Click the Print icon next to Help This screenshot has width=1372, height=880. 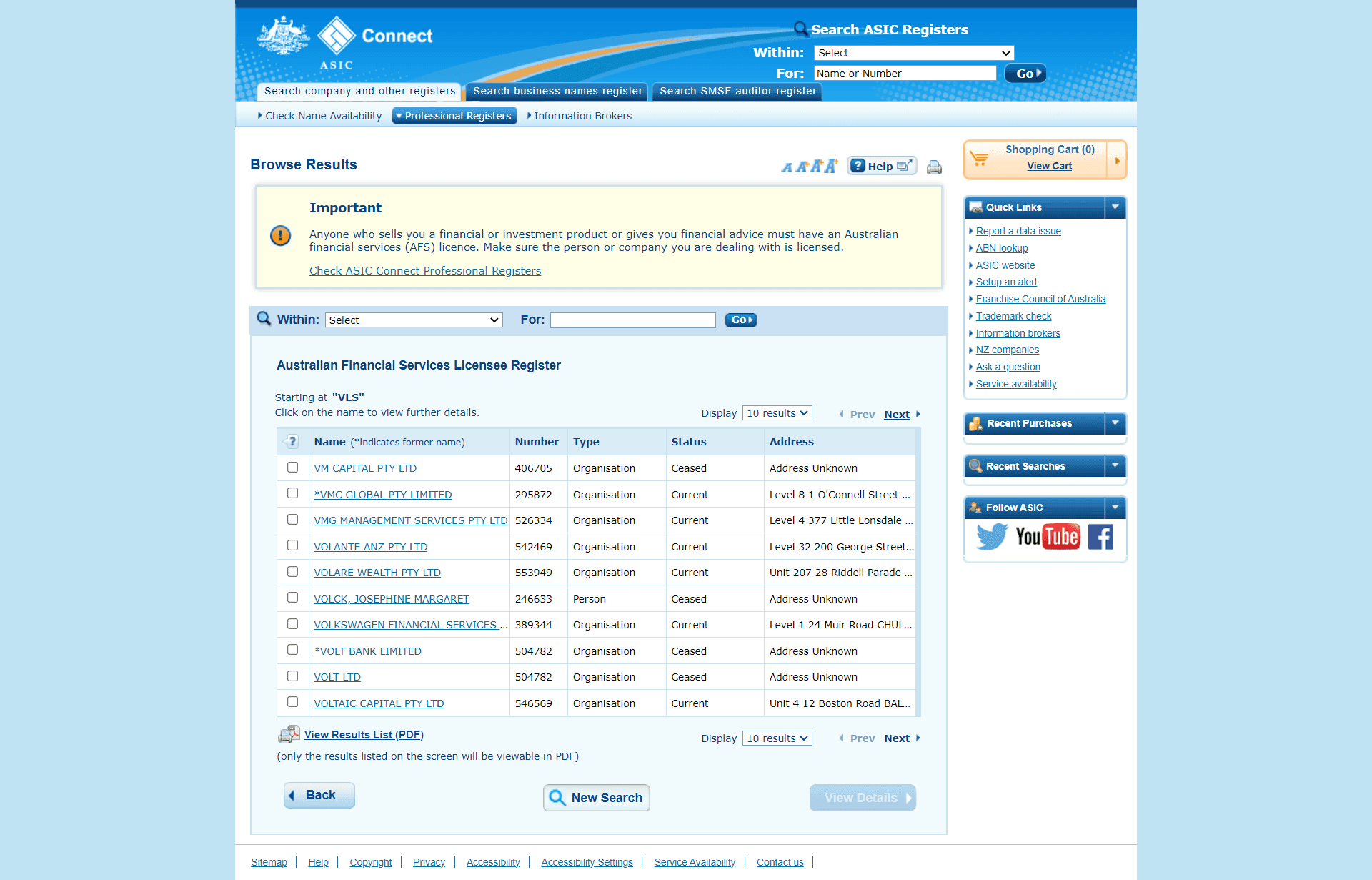click(x=932, y=165)
